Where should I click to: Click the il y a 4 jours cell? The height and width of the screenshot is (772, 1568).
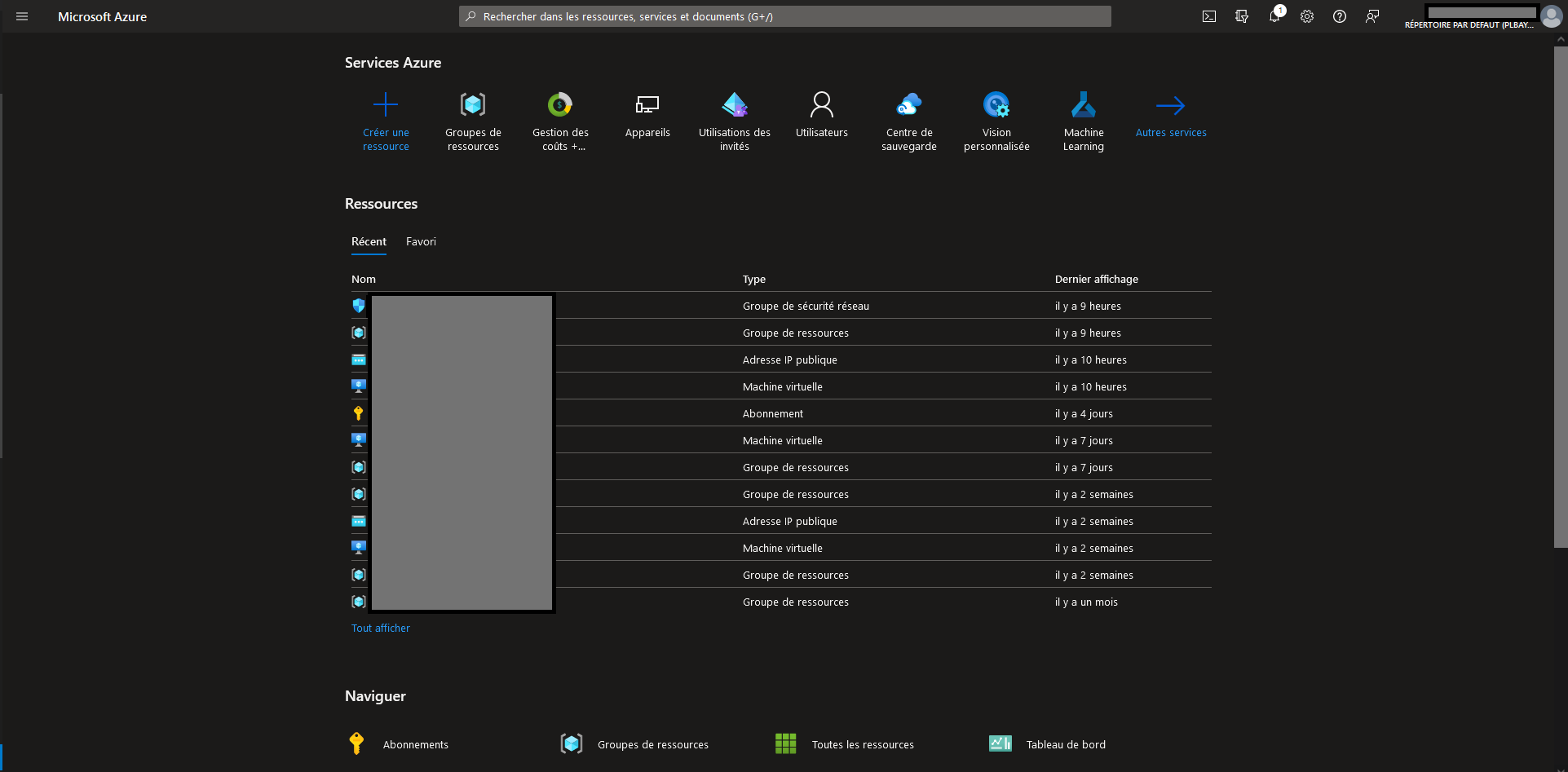pyautogui.click(x=1084, y=414)
